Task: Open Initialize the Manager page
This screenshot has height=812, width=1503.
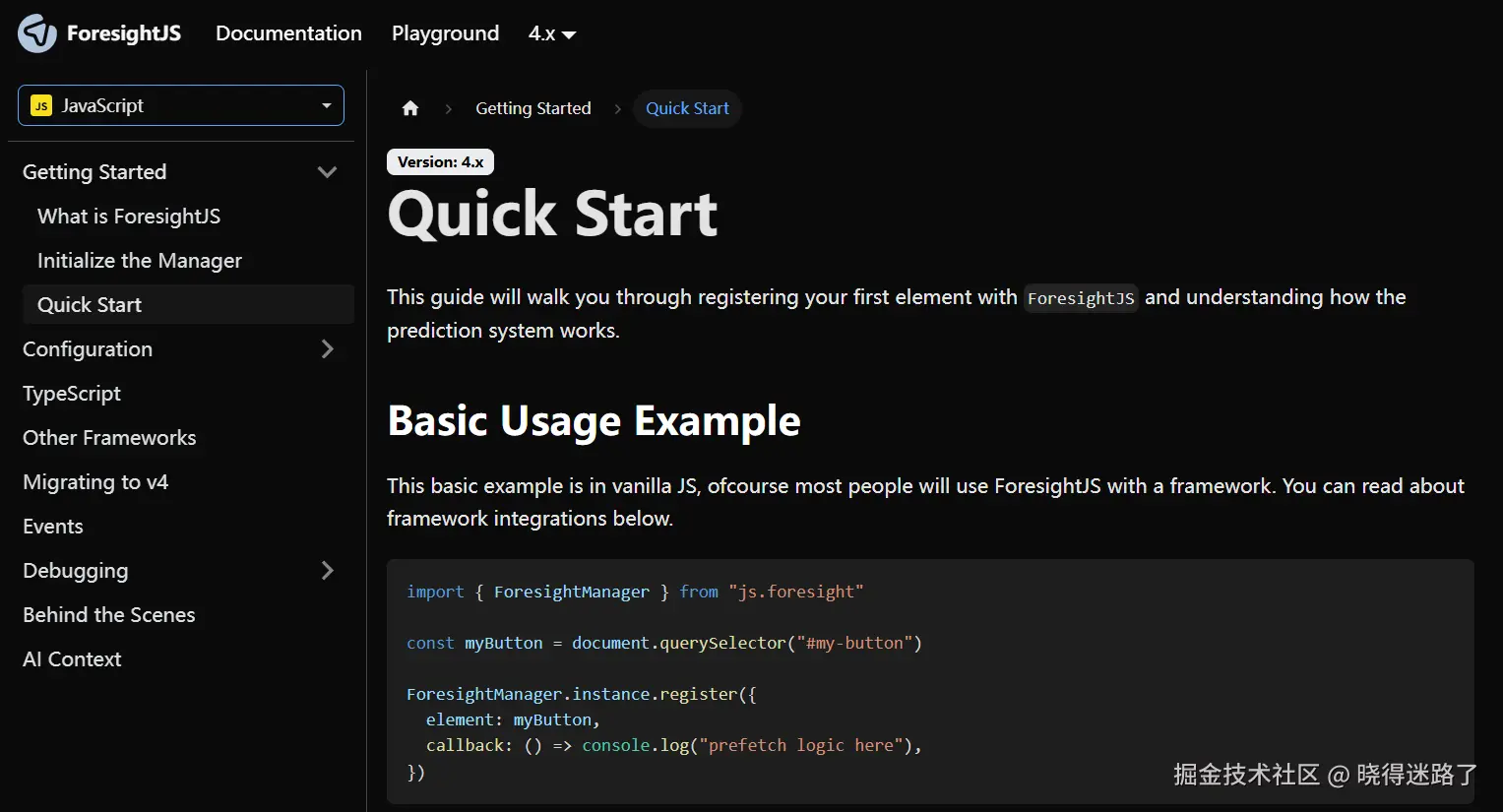Action: [140, 261]
